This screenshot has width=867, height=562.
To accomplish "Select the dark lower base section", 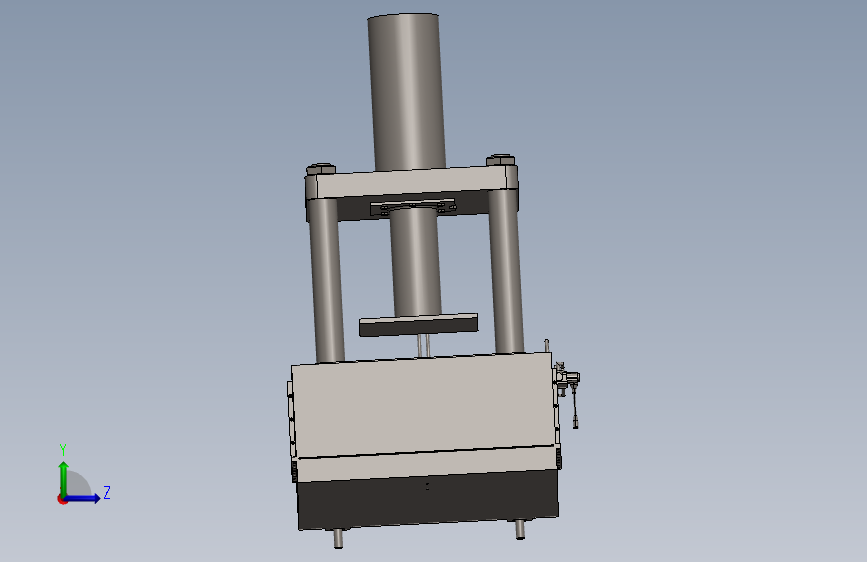I will coord(427,498).
